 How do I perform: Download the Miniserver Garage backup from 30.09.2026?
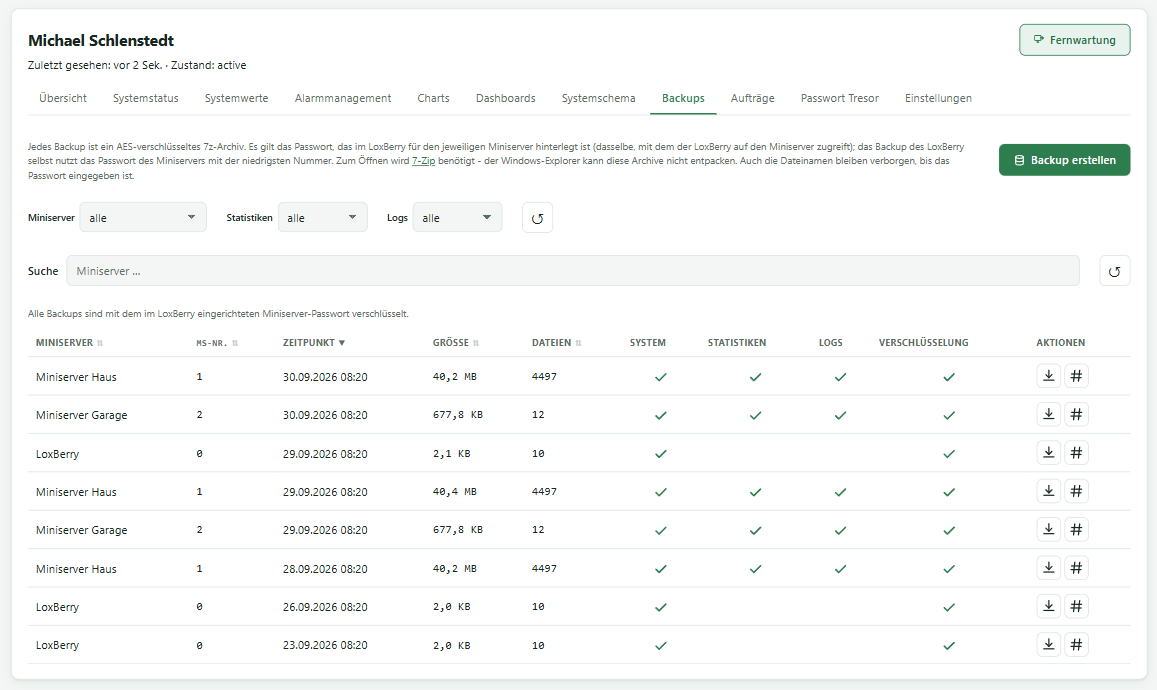pos(1049,414)
